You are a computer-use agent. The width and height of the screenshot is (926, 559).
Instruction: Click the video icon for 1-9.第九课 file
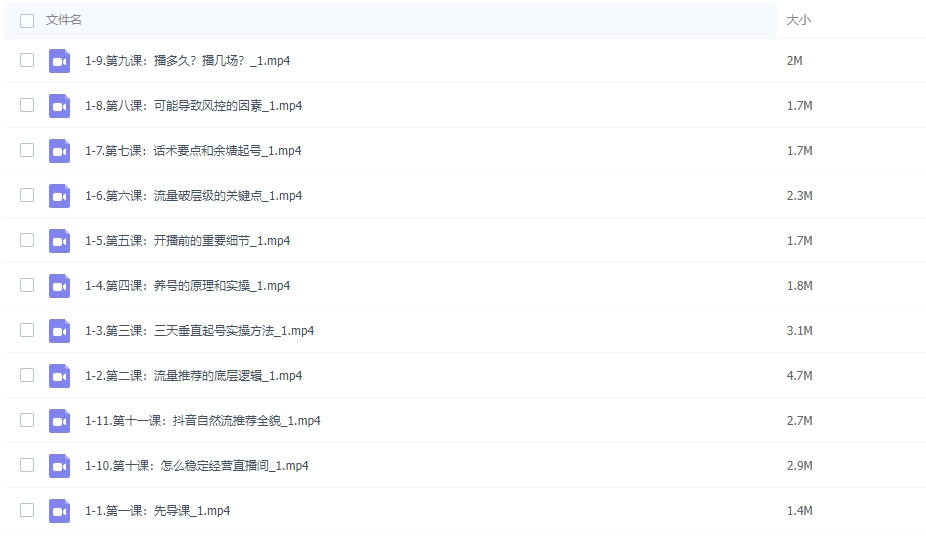(x=59, y=61)
